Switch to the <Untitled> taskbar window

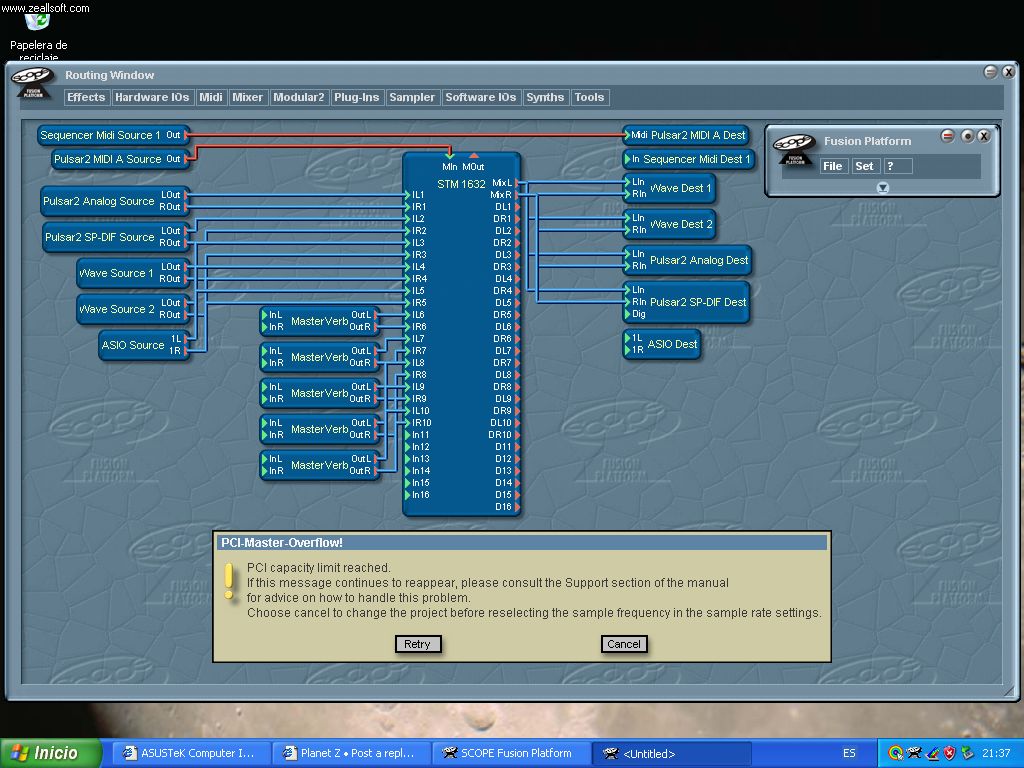[671, 753]
